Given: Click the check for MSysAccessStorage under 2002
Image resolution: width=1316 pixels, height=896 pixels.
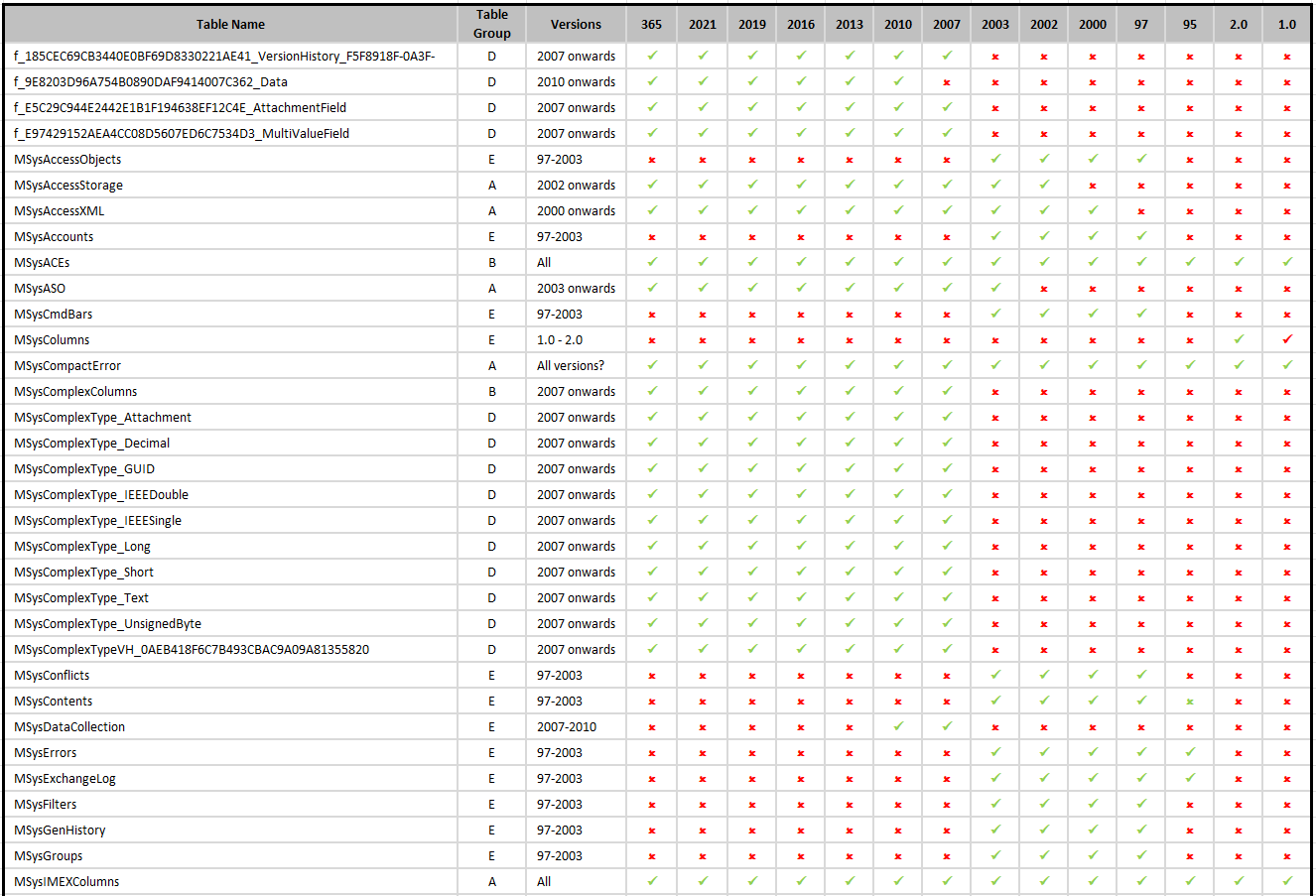Looking at the screenshot, I should pyautogui.click(x=1044, y=185).
